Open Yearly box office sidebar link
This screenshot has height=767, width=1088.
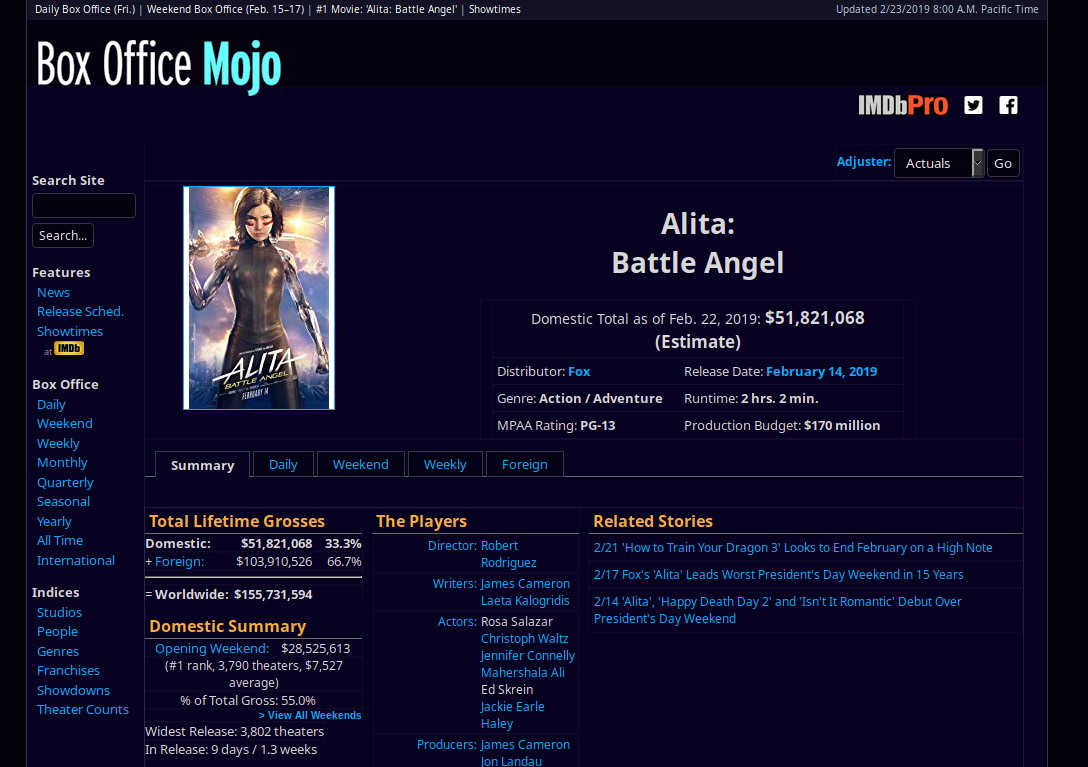54,521
